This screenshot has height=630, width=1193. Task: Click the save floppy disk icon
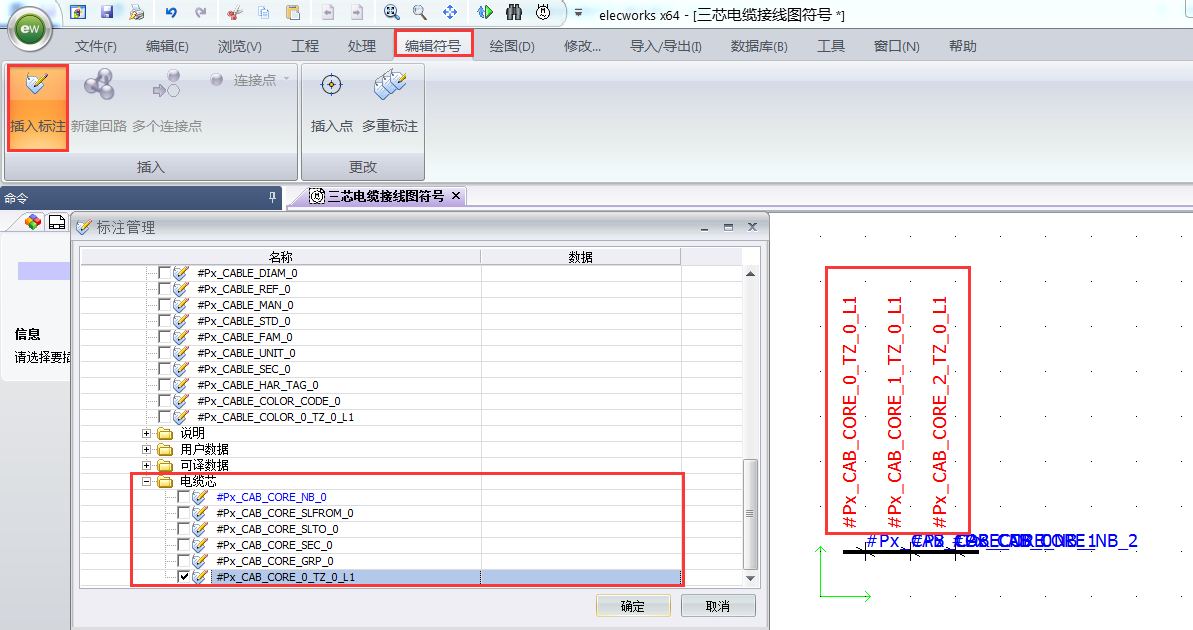click(107, 12)
